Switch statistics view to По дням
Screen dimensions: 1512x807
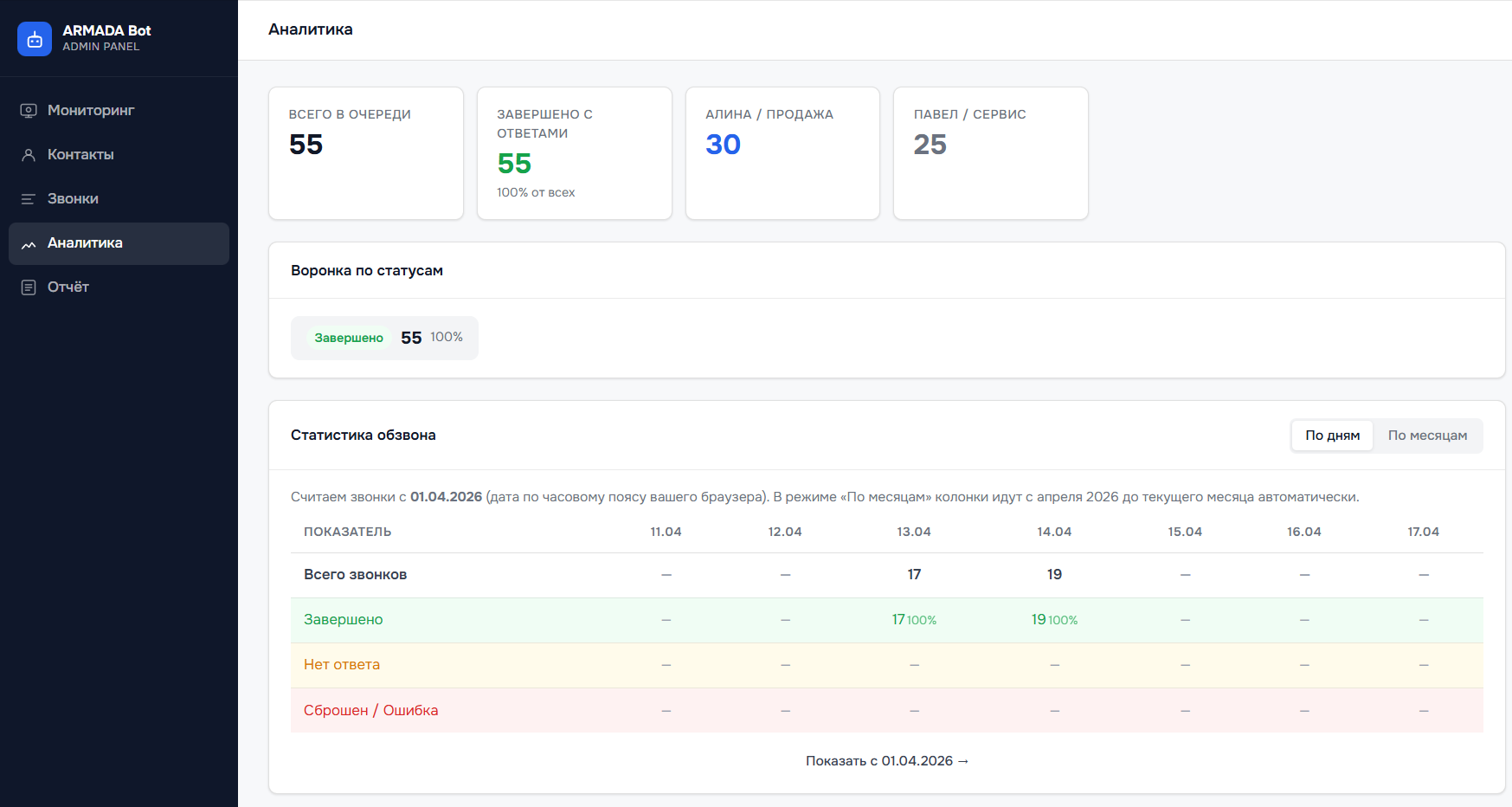[x=1332, y=436]
